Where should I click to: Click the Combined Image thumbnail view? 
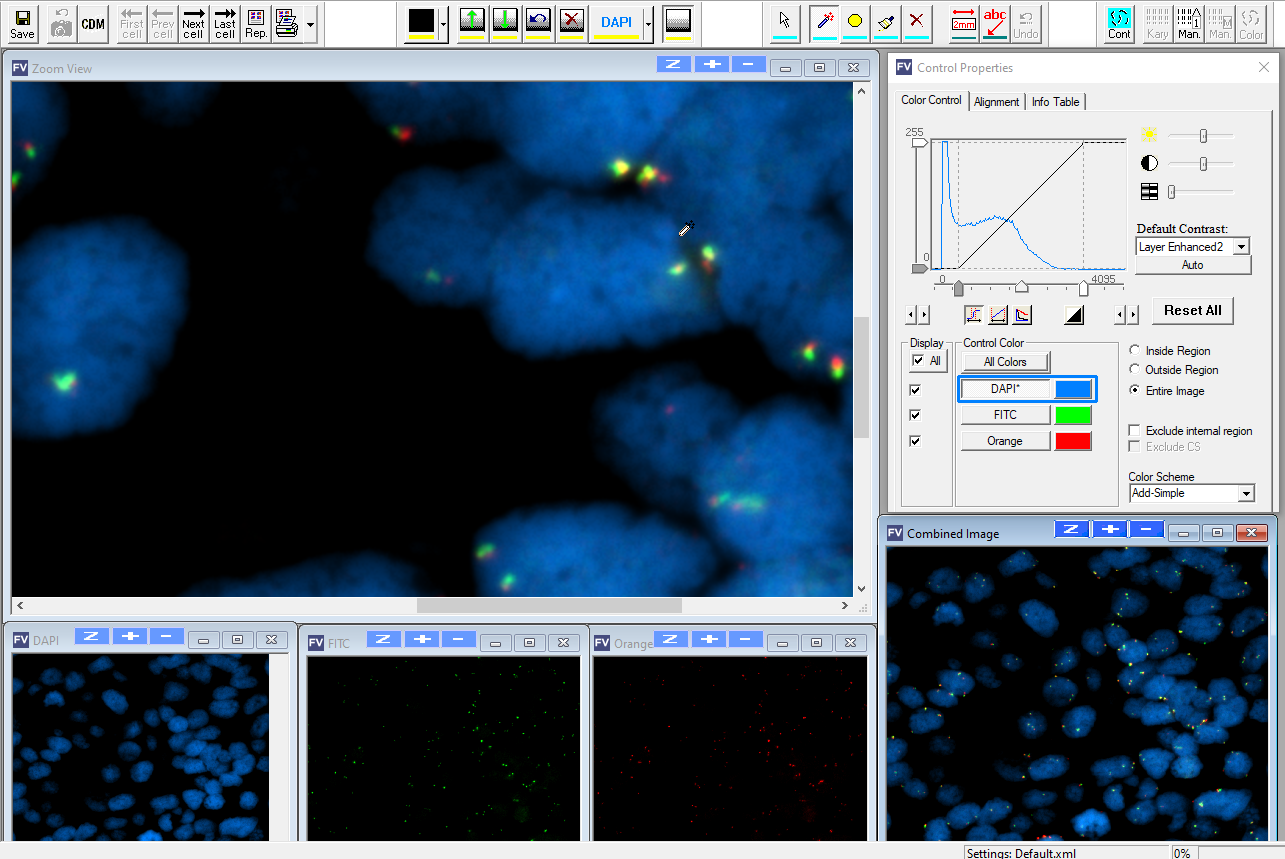coord(1077,693)
